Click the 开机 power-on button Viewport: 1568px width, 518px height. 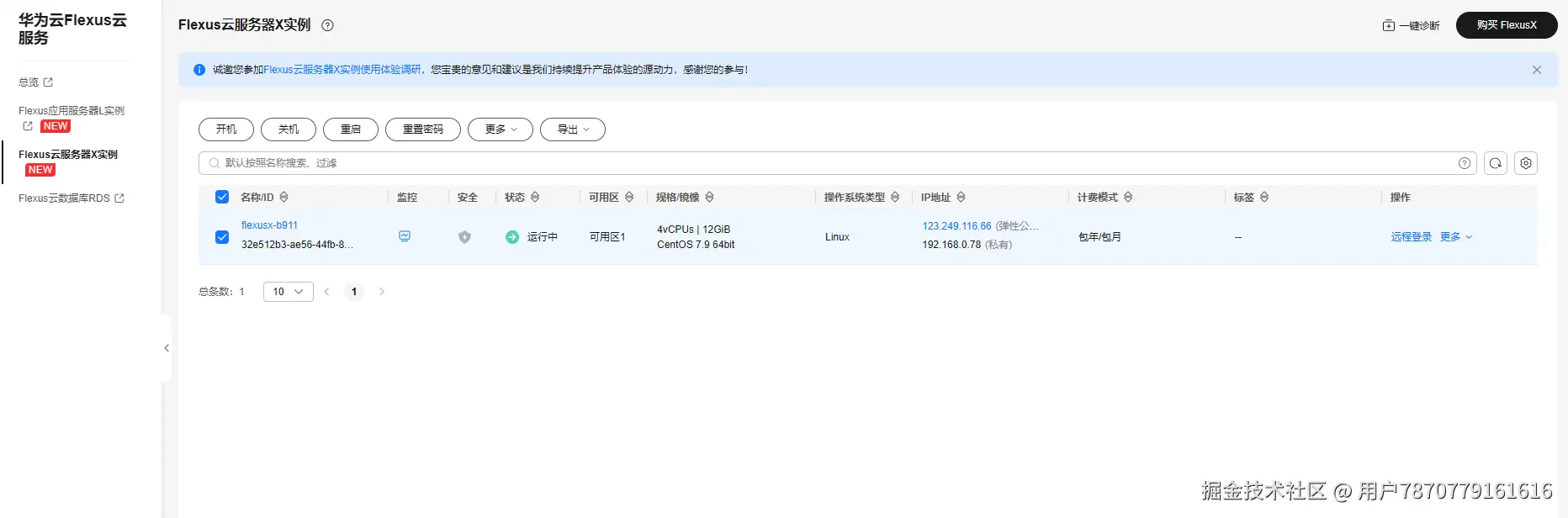point(226,129)
